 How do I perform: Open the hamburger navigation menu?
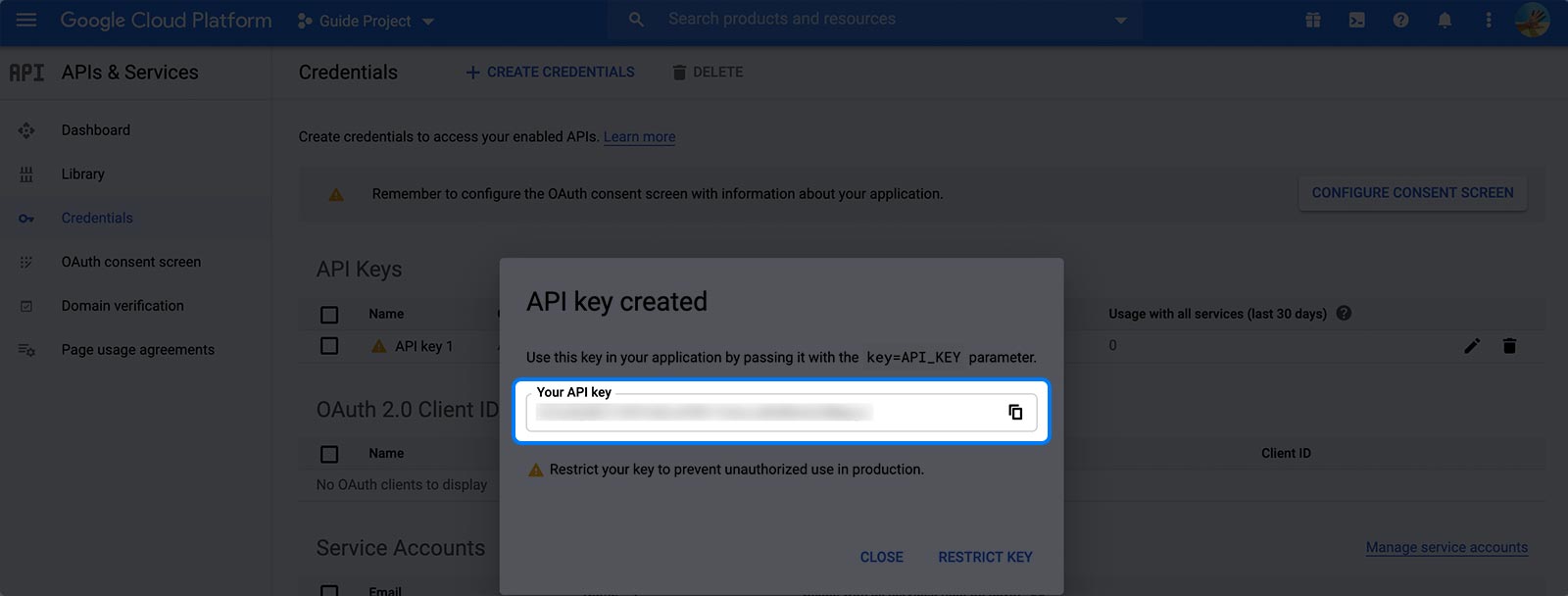[x=26, y=20]
